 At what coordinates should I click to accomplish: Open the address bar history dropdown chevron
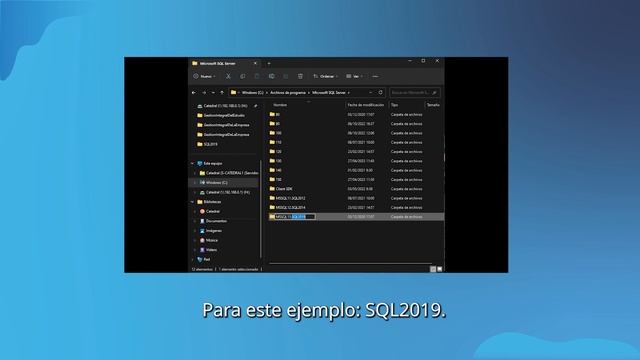pyautogui.click(x=371, y=92)
